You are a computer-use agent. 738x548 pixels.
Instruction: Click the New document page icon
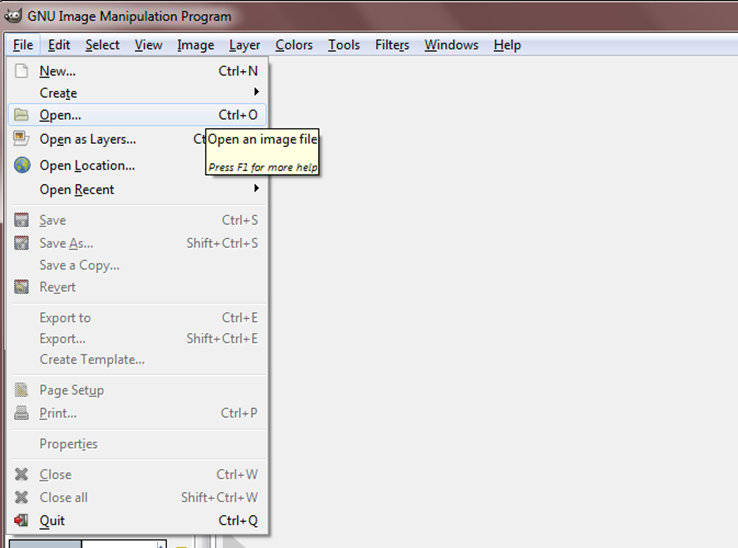coord(21,71)
